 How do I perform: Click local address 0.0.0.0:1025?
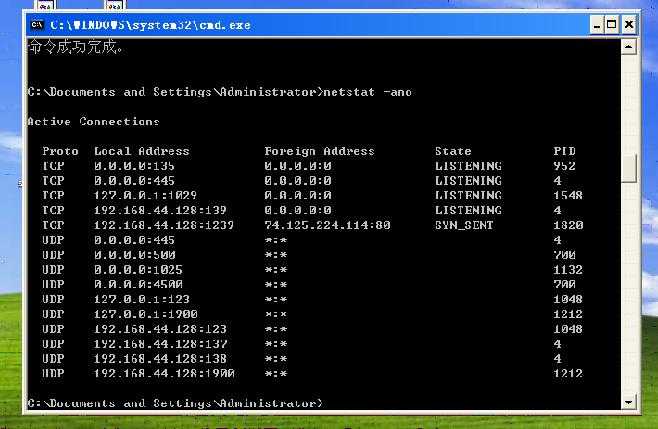coord(138,270)
